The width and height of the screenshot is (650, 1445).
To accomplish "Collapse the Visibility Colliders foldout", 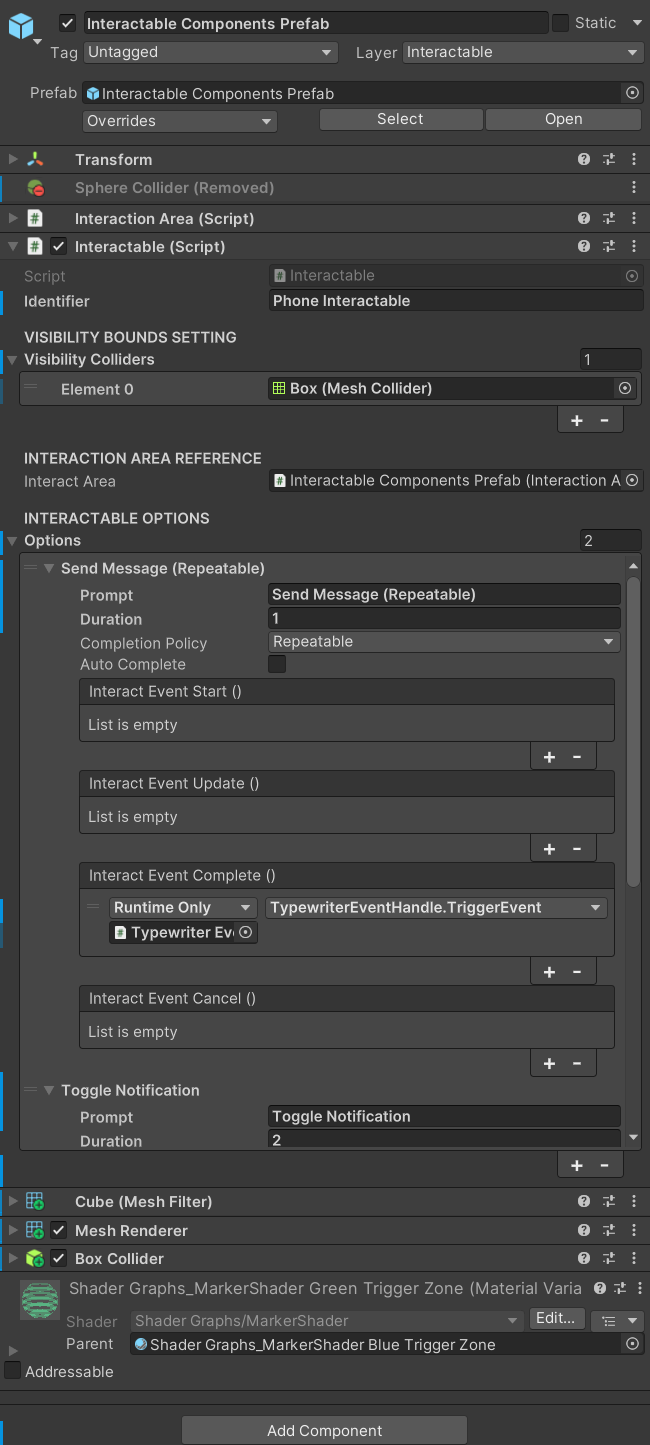I will pyautogui.click(x=12, y=359).
